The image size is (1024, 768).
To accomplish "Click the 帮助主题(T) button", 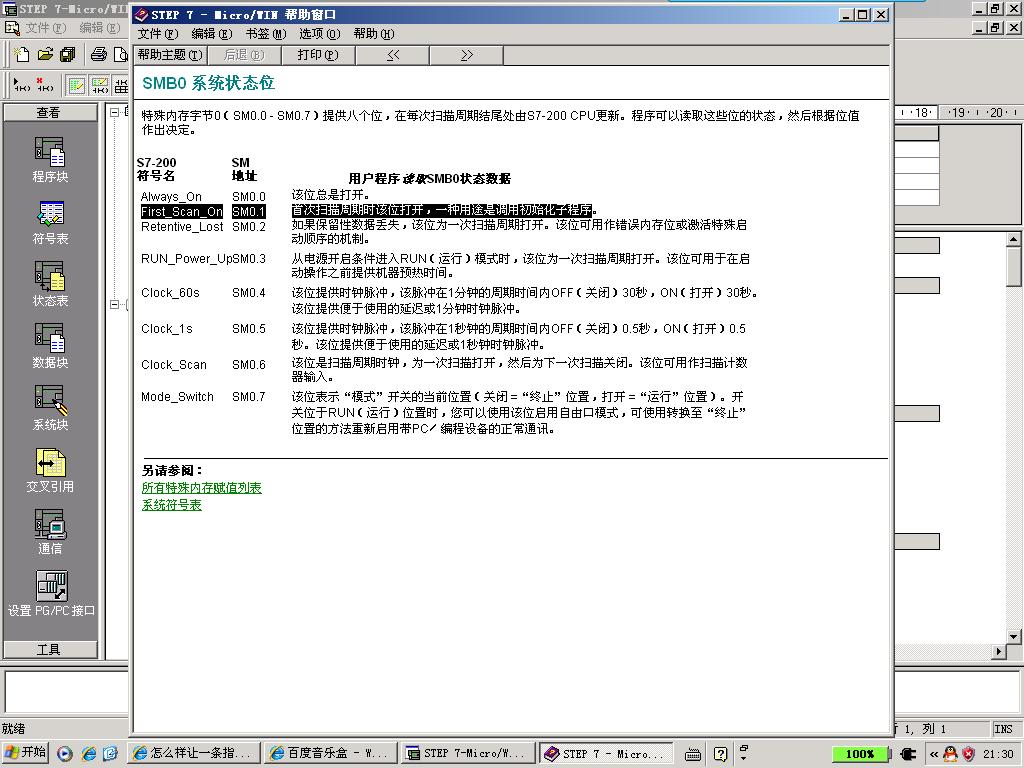I will click(169, 55).
